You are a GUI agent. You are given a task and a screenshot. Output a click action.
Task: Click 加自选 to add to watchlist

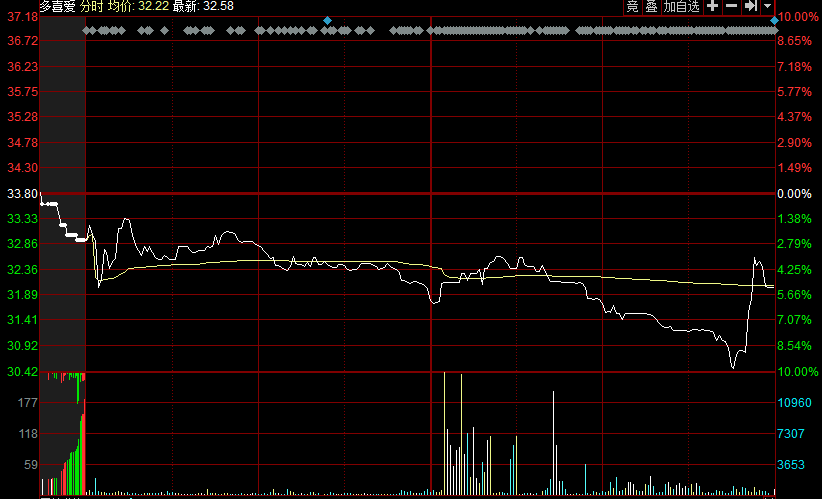point(682,6)
